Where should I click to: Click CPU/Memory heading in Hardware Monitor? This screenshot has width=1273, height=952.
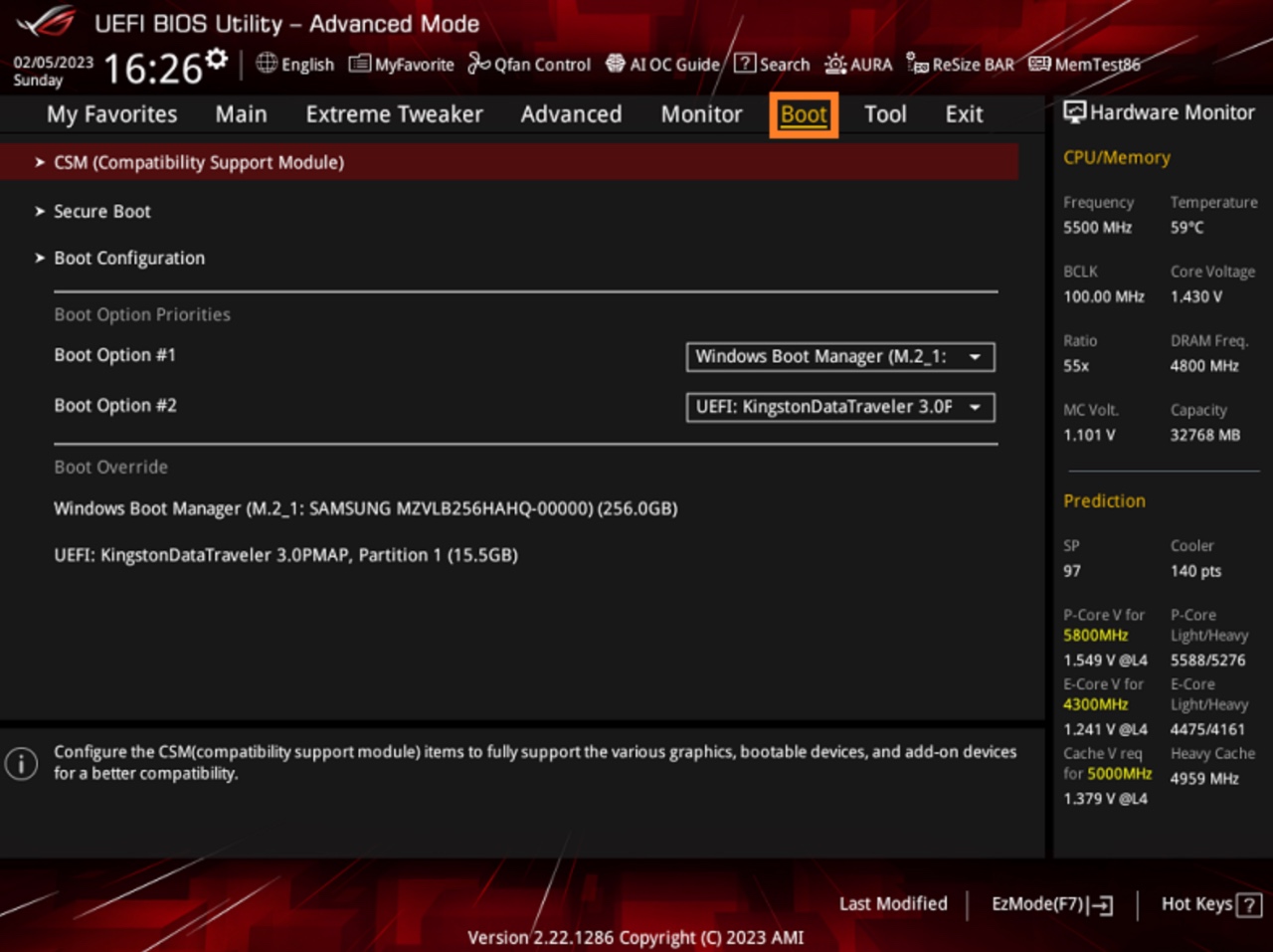pos(1117,157)
